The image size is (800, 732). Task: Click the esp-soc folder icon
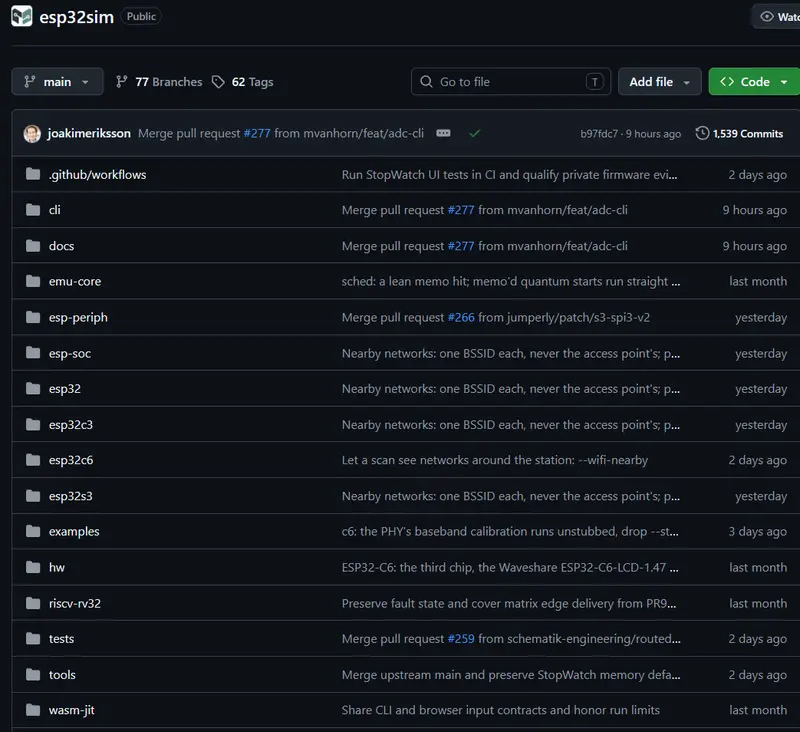pyautogui.click(x=33, y=353)
